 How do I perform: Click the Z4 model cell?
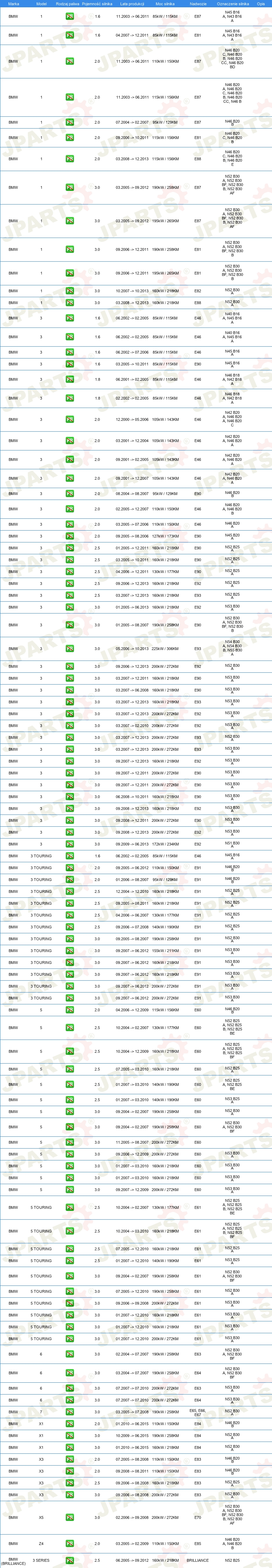[41, 1544]
